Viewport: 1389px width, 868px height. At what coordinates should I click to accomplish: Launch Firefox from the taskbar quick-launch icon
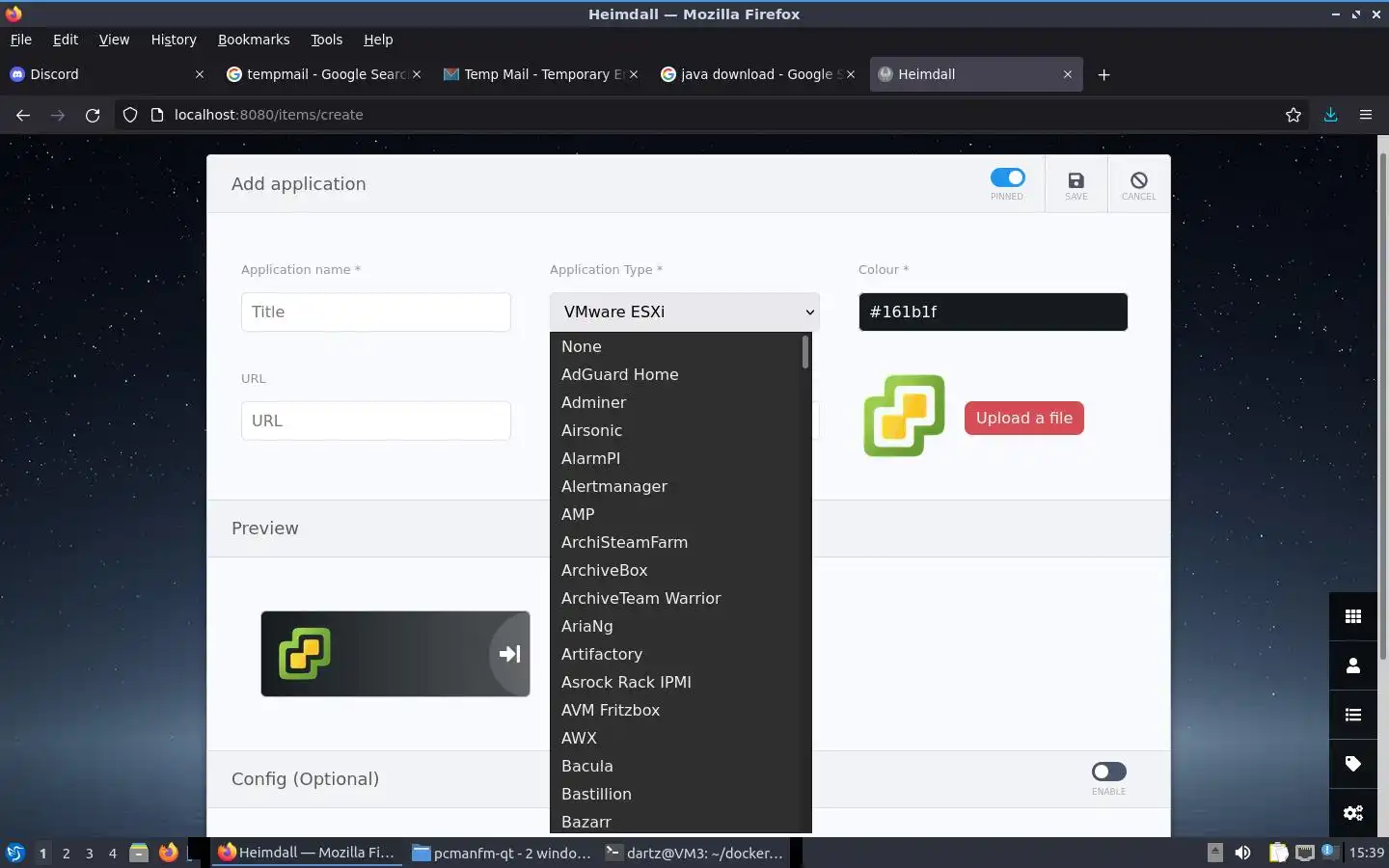click(169, 853)
